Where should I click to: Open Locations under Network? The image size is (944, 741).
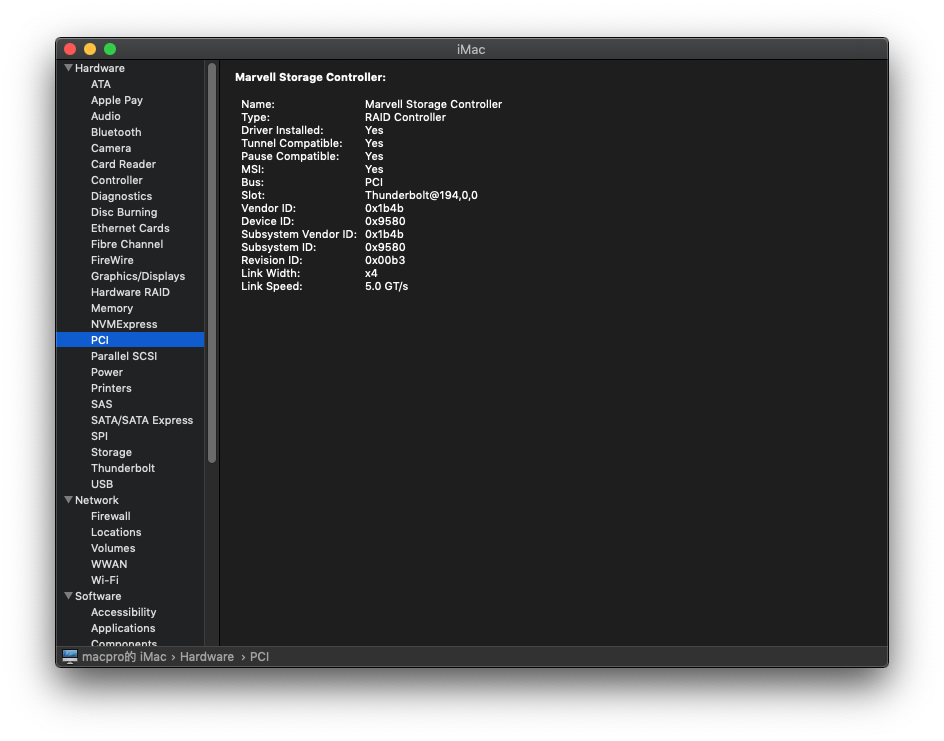point(116,532)
